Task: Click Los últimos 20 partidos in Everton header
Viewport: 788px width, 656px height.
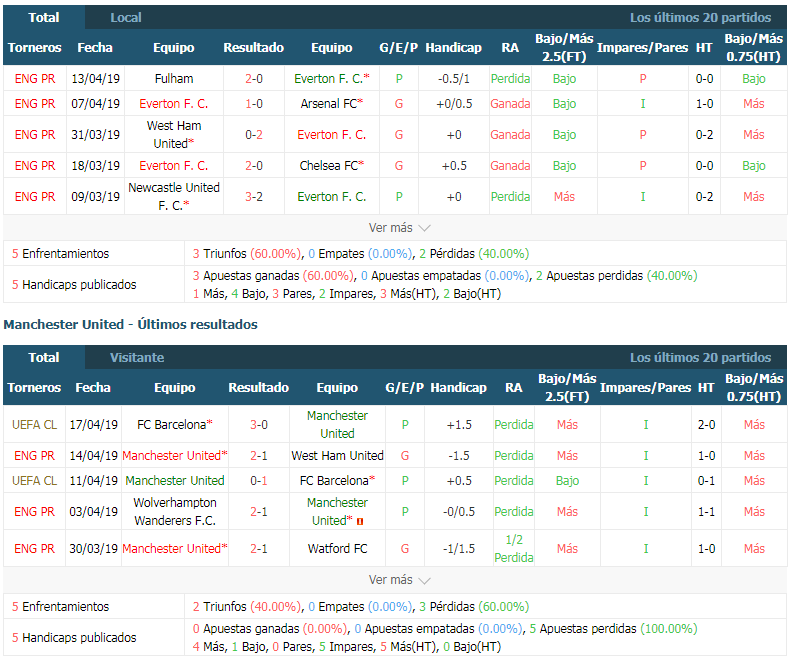Action: tap(700, 18)
